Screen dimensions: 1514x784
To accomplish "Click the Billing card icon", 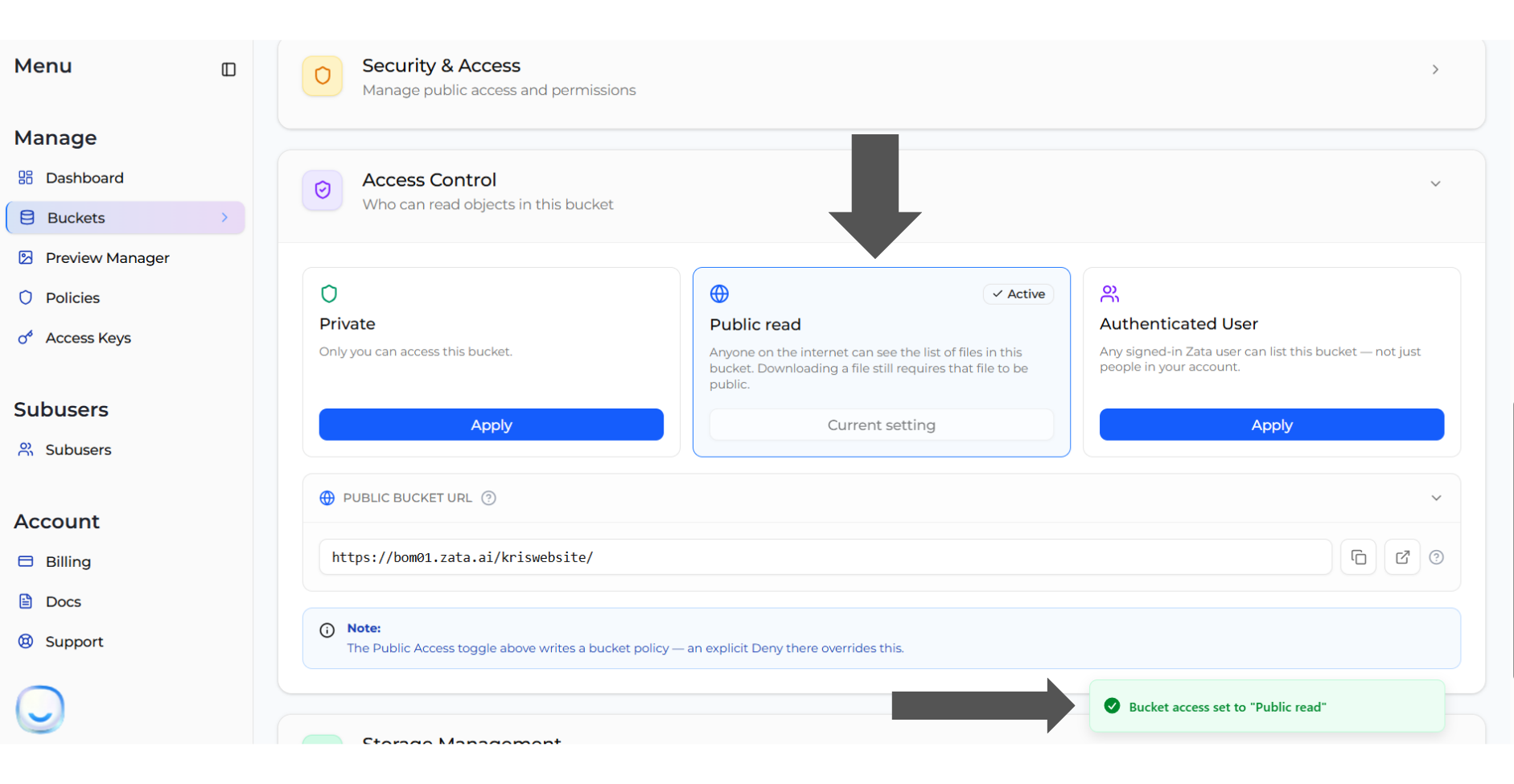I will 26,561.
